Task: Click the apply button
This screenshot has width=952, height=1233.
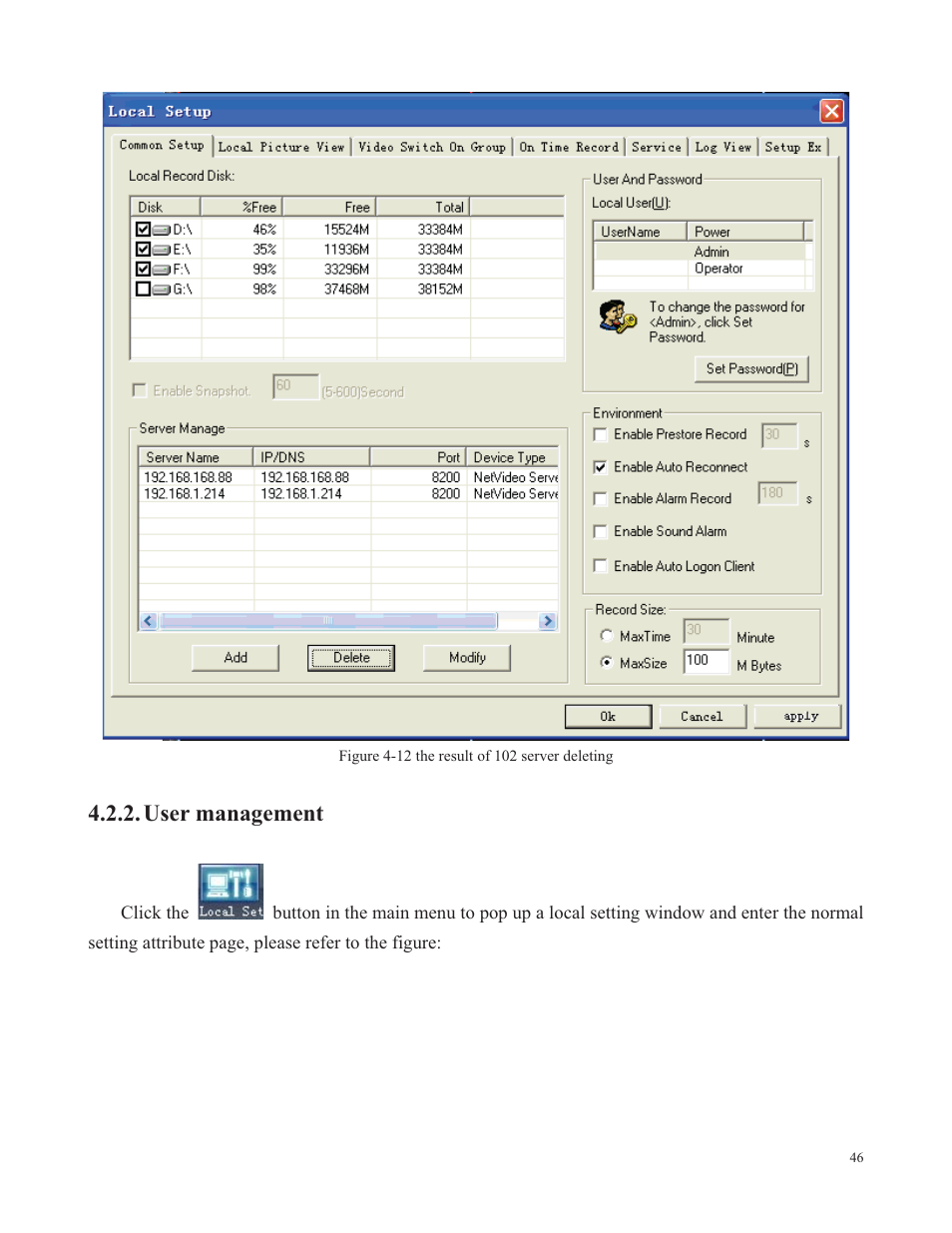Action: tap(800, 717)
